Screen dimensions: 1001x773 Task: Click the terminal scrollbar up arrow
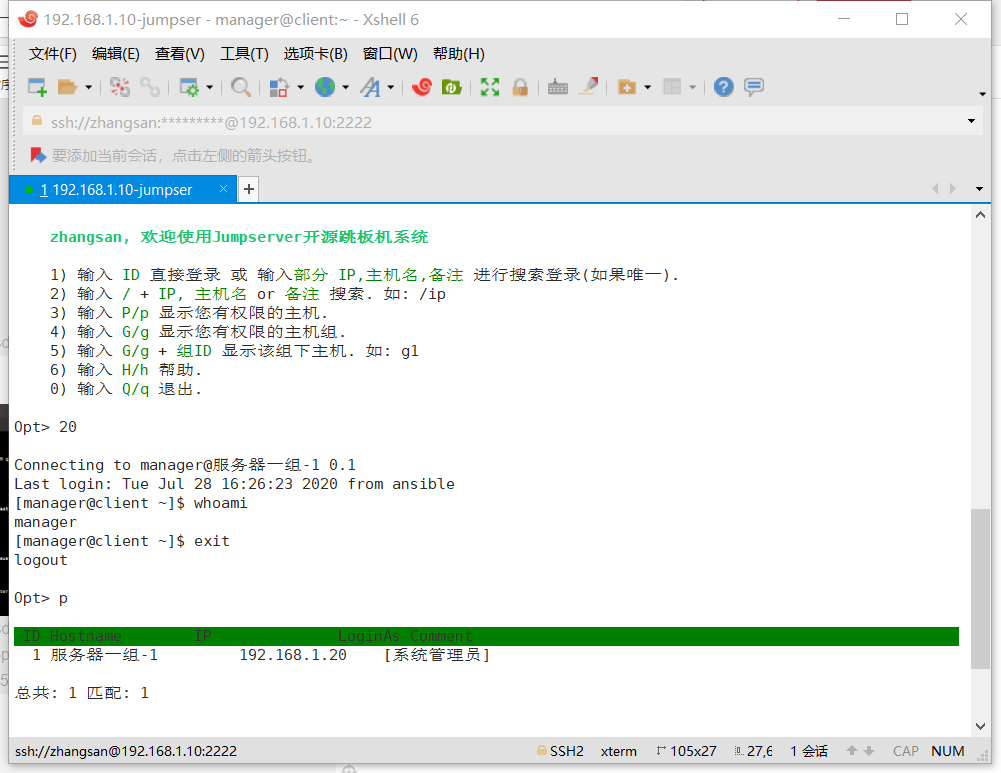(981, 216)
